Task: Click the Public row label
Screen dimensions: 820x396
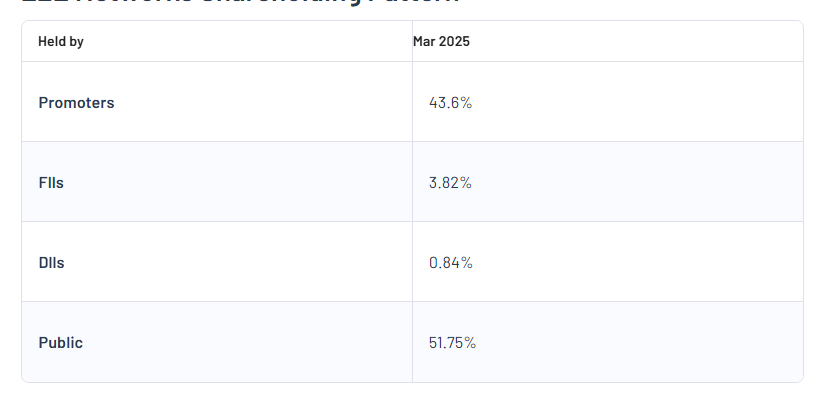Action: (x=61, y=343)
